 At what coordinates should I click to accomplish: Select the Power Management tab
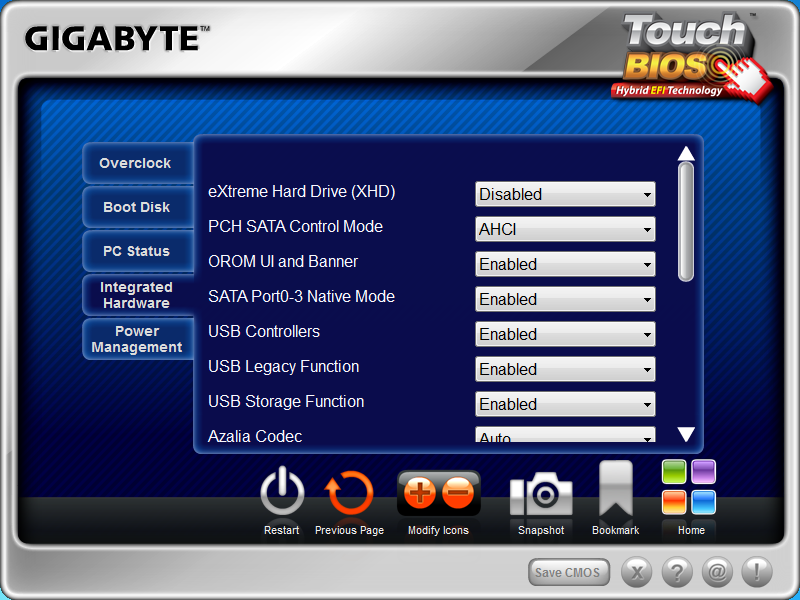[138, 339]
